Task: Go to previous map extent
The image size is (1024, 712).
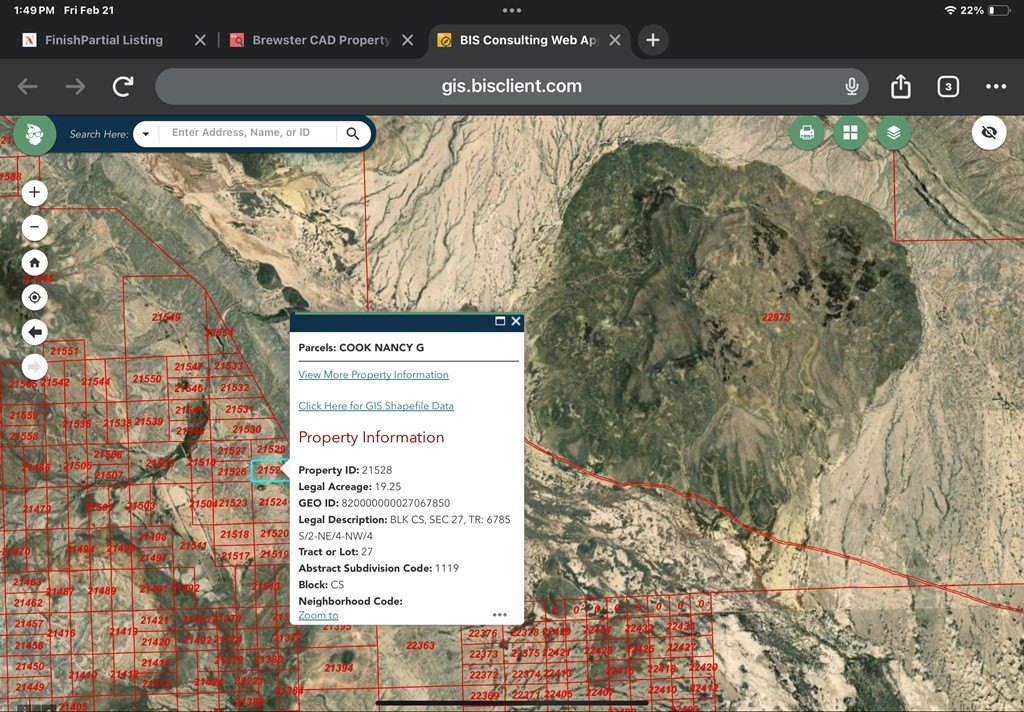Action: click(35, 332)
